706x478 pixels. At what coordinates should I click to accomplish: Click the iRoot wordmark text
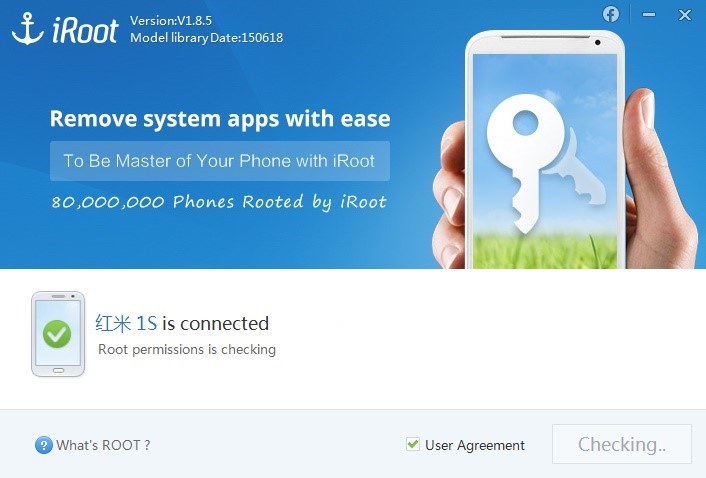click(85, 31)
